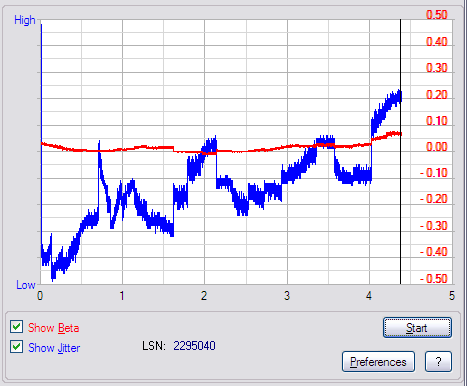Image resolution: width=467 pixels, height=386 pixels.
Task: Click the Start button
Action: click(417, 328)
